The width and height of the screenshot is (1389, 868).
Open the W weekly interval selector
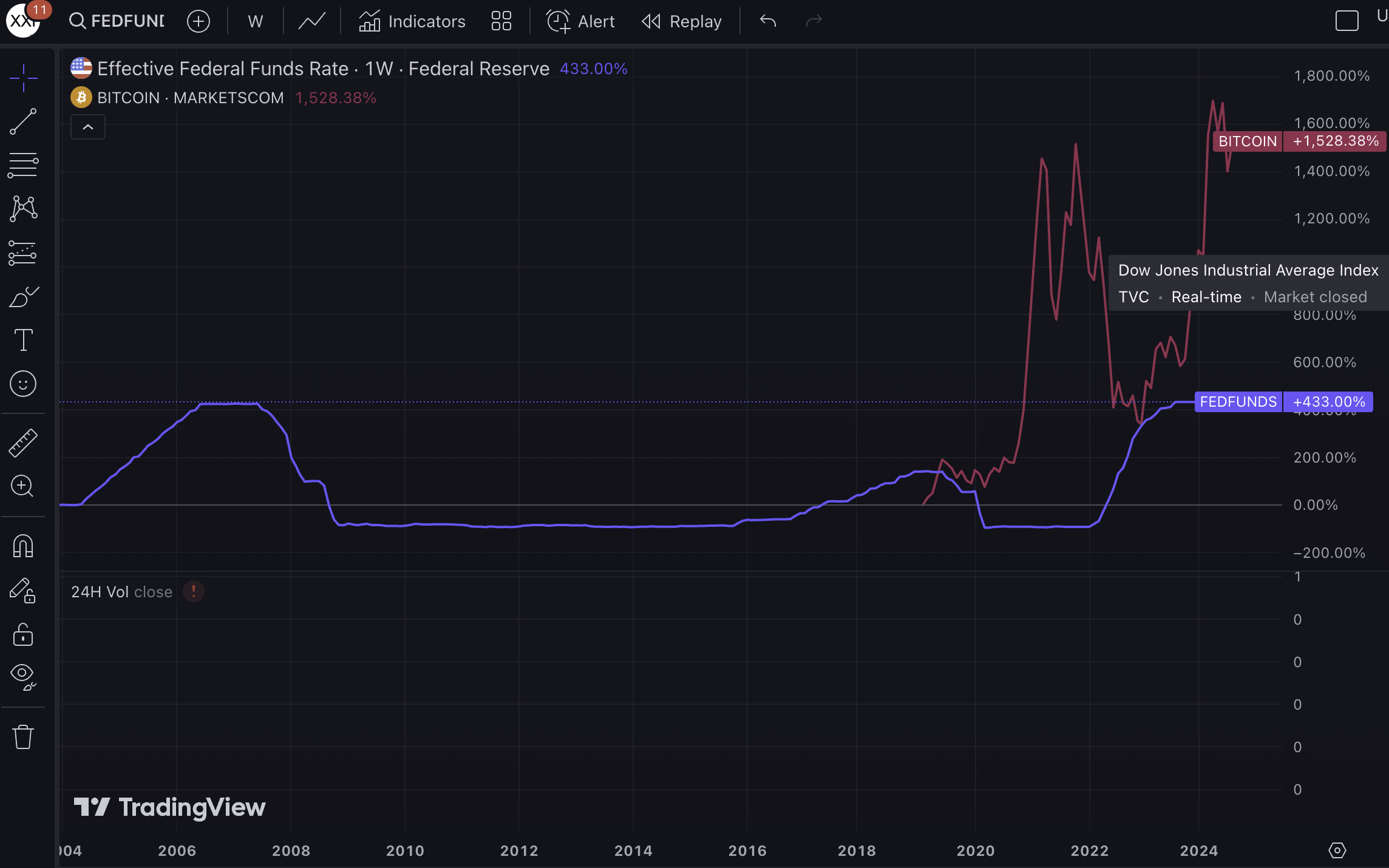tap(256, 21)
